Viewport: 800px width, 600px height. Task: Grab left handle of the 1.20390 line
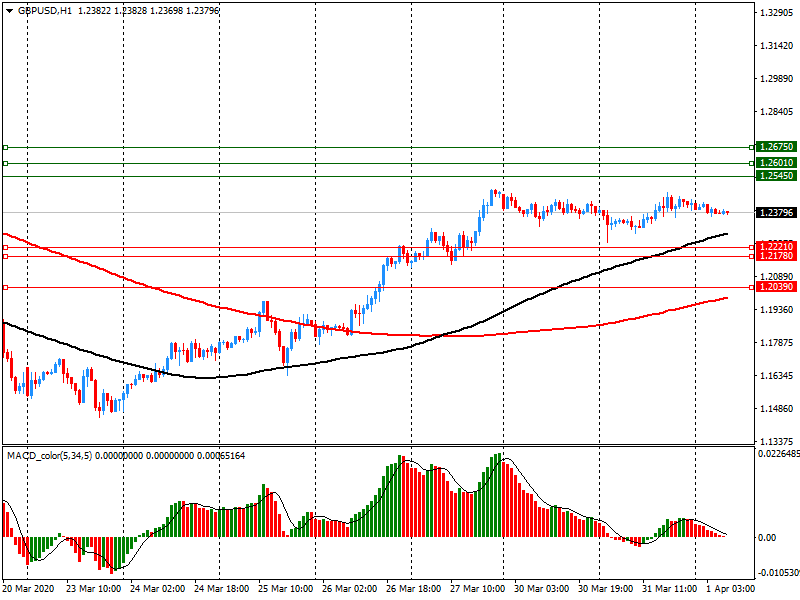pos(6,288)
